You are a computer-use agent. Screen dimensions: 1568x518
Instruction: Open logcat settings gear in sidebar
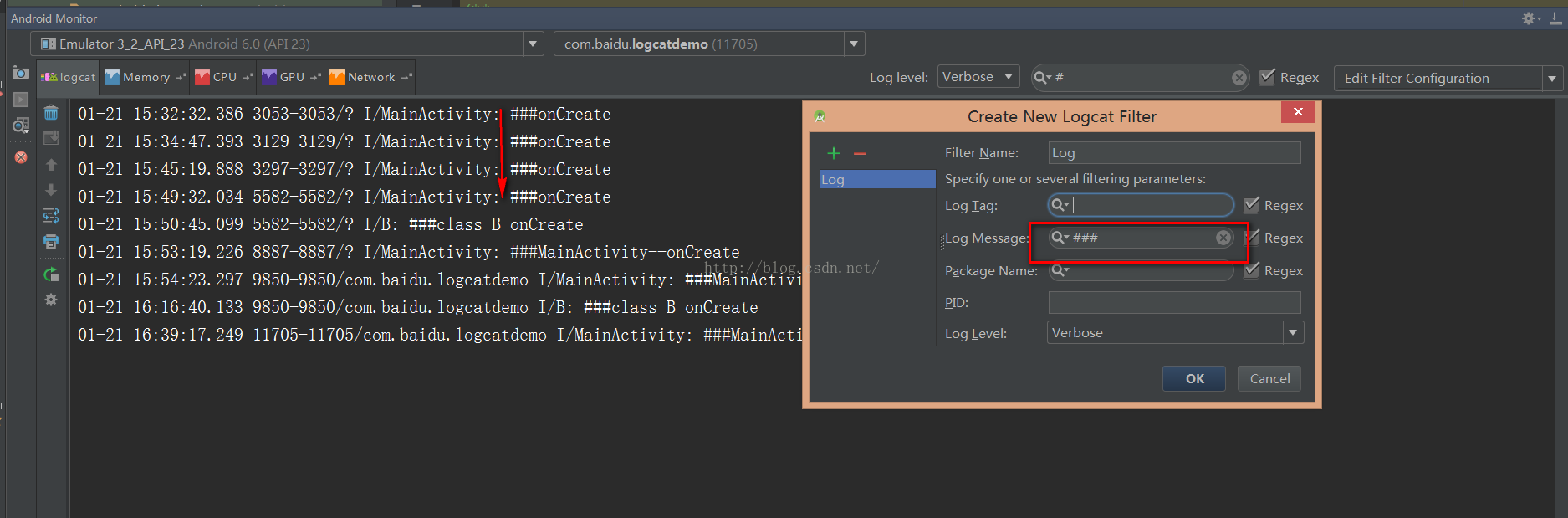coord(51,300)
